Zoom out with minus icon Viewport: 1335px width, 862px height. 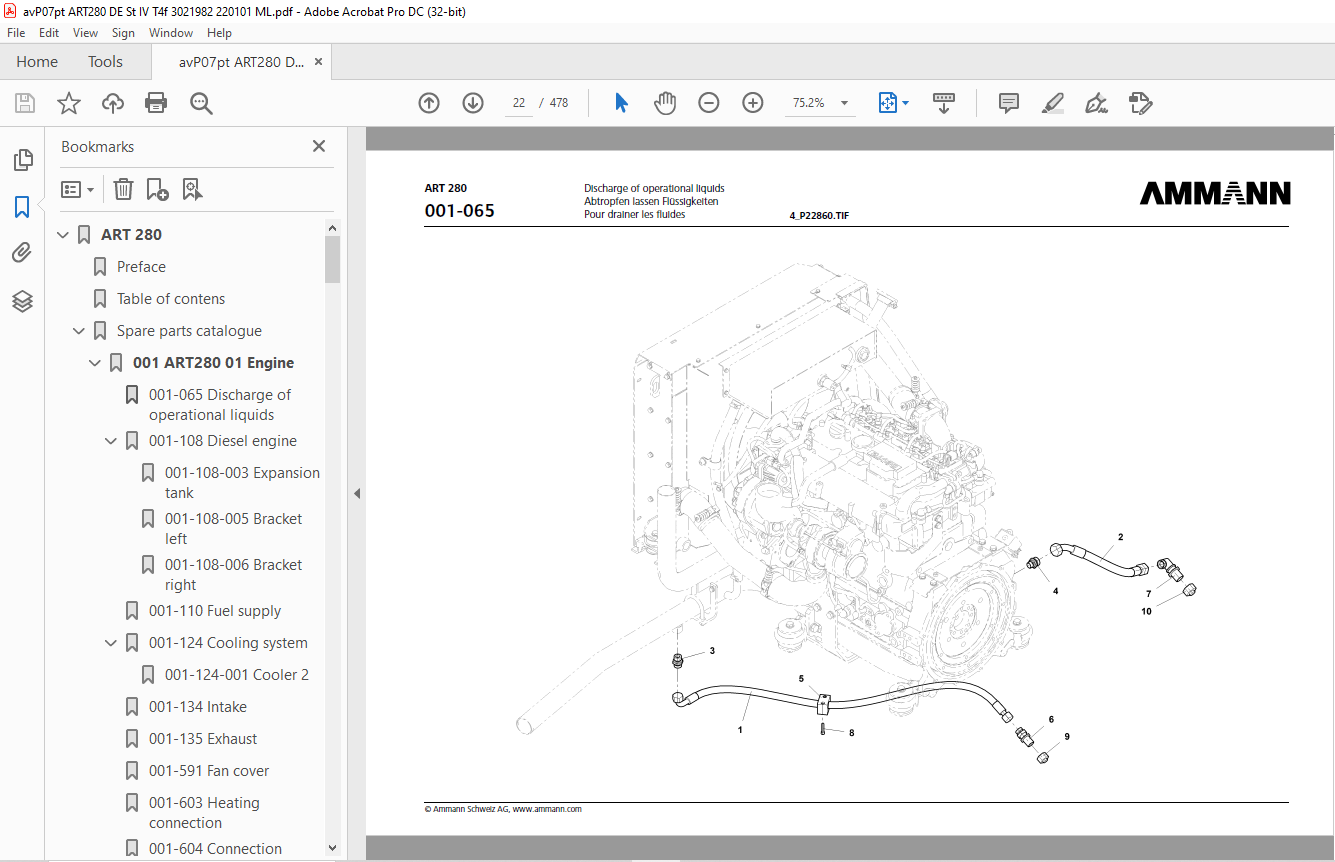[709, 103]
